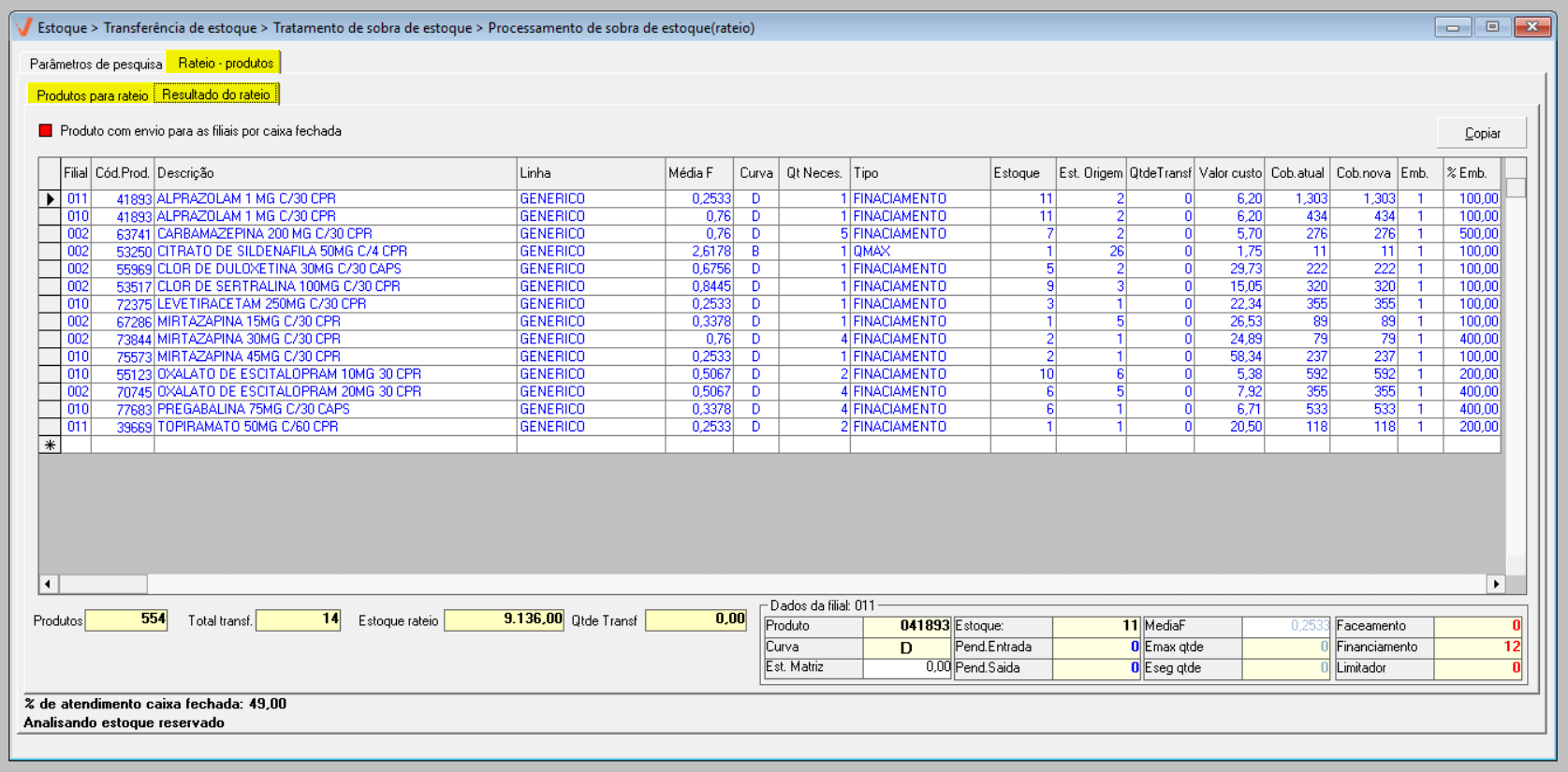Click the new row asterisk marker

(x=50, y=445)
